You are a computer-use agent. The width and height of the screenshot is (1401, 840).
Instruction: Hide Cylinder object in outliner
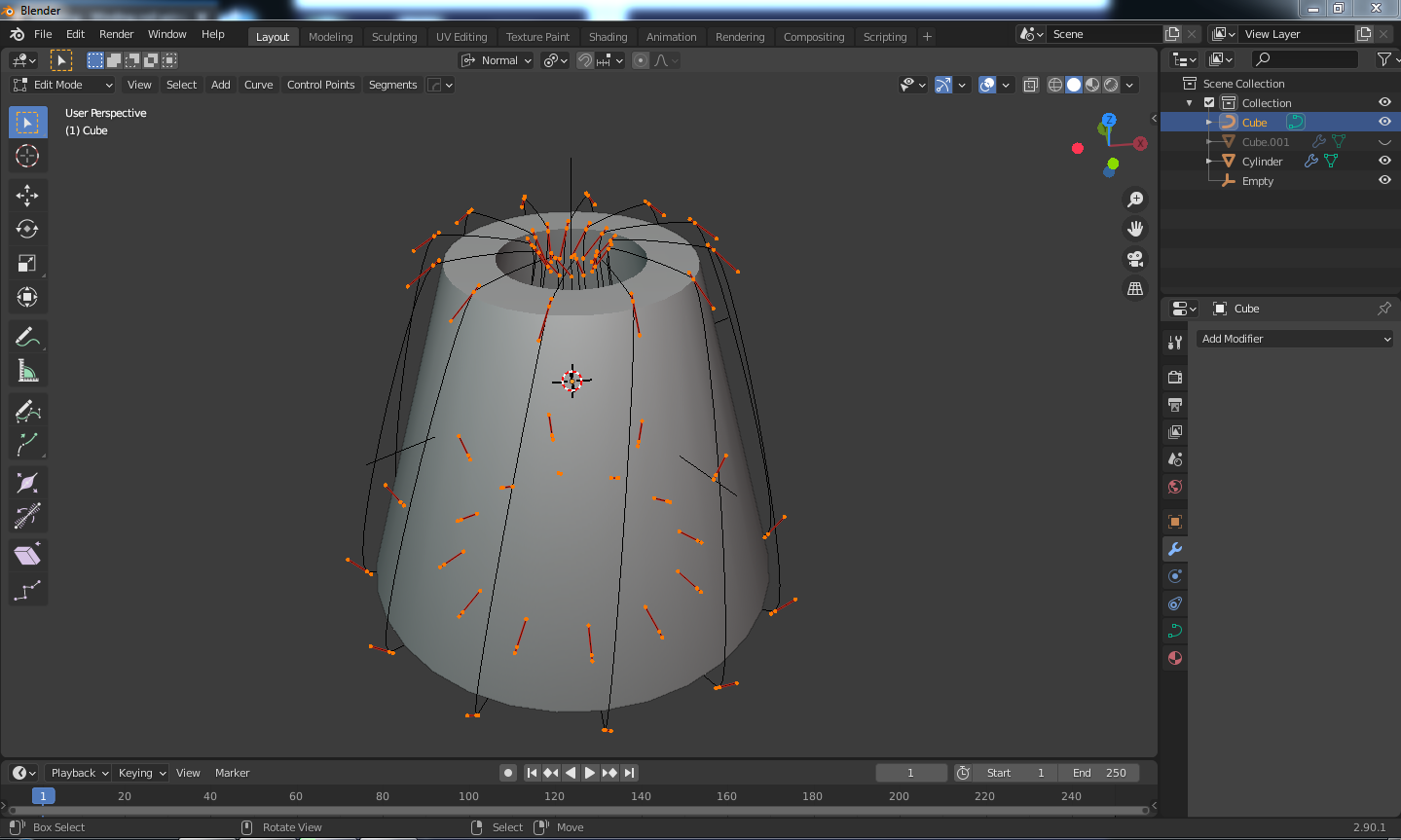pyautogui.click(x=1384, y=161)
